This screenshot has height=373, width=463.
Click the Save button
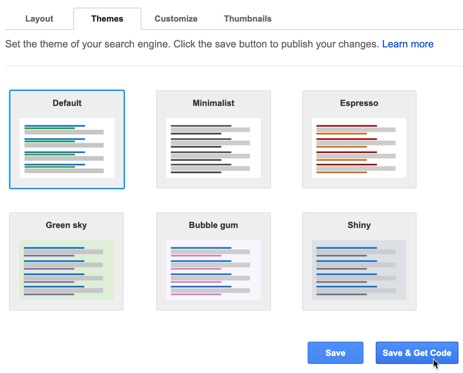tap(335, 353)
